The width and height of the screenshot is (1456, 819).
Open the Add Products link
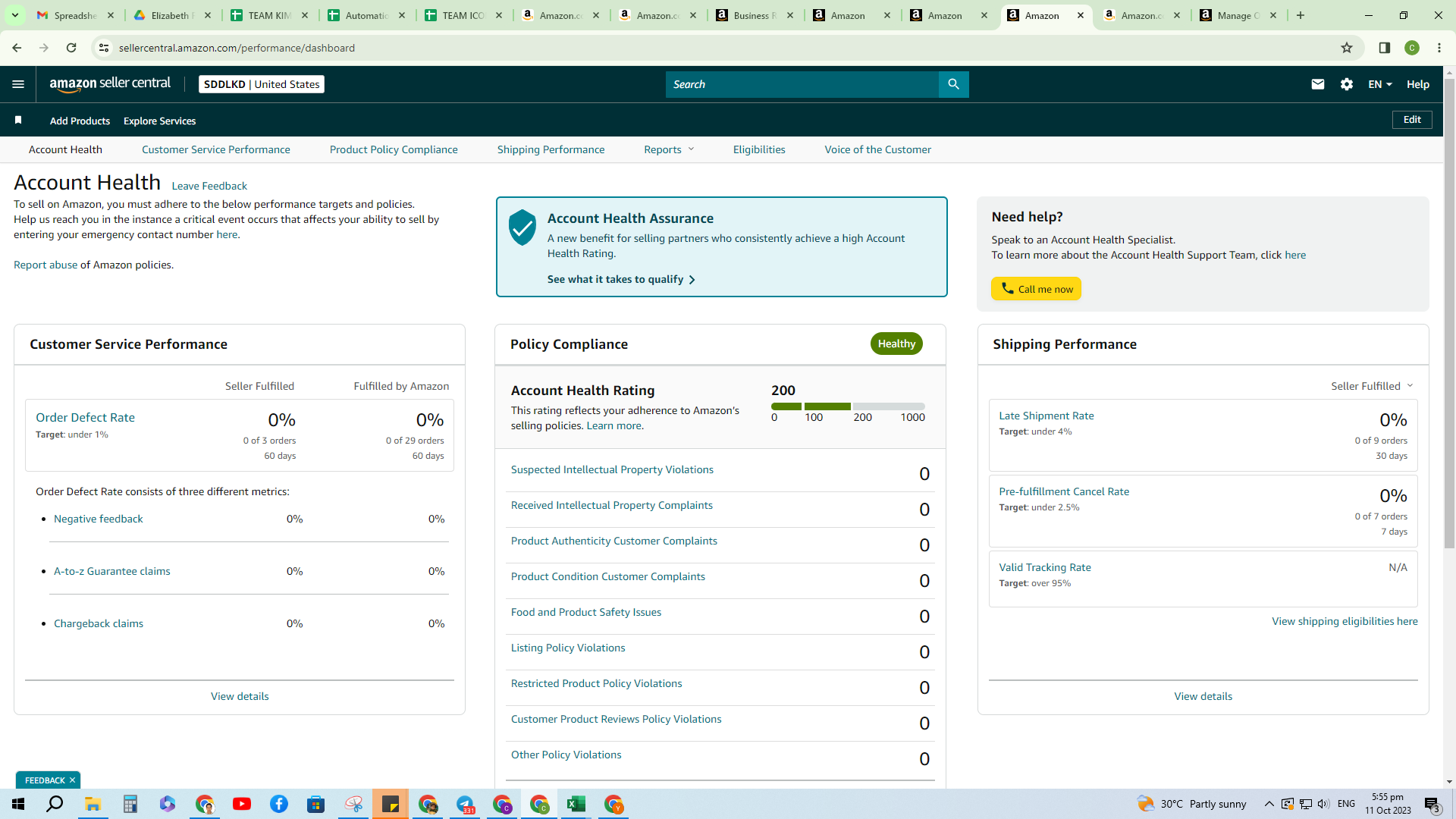[80, 121]
